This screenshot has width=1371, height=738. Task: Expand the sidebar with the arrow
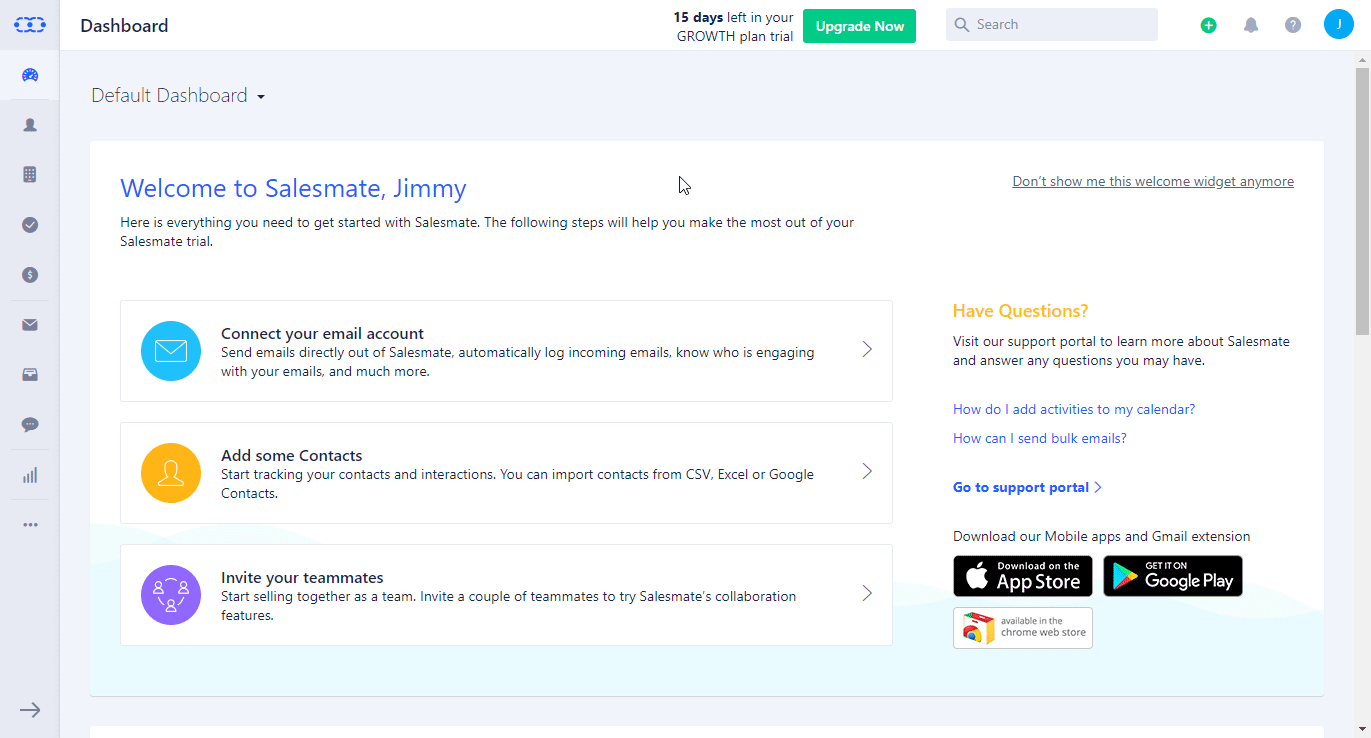[x=29, y=710]
